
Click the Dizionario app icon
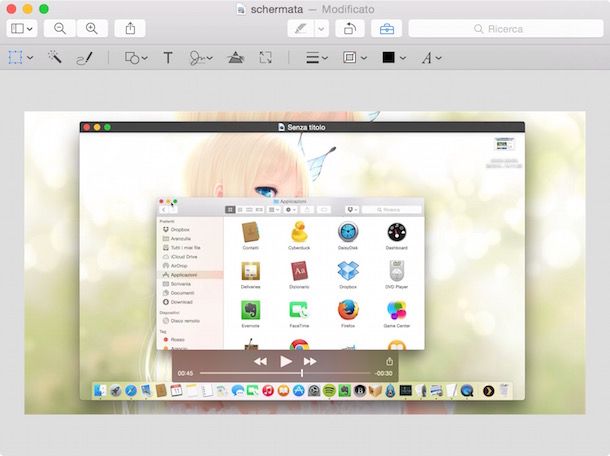pos(299,271)
